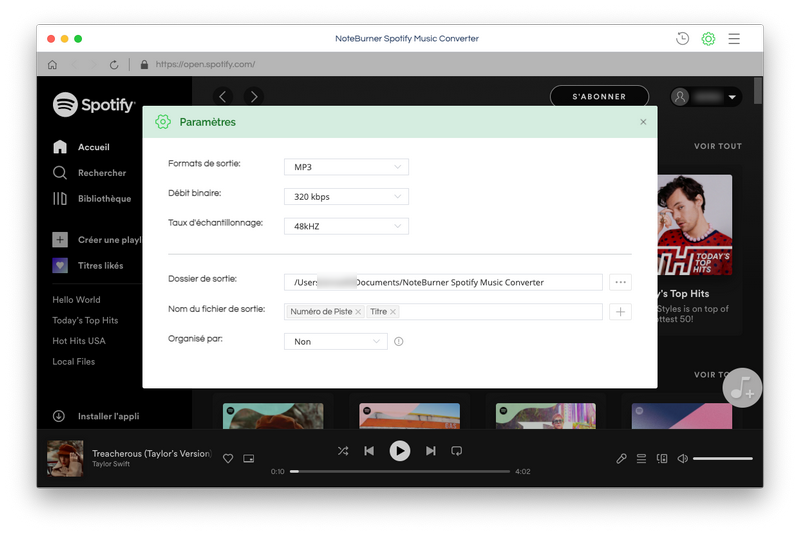Skip to previous track
This screenshot has height=536, width=800.
click(369, 451)
